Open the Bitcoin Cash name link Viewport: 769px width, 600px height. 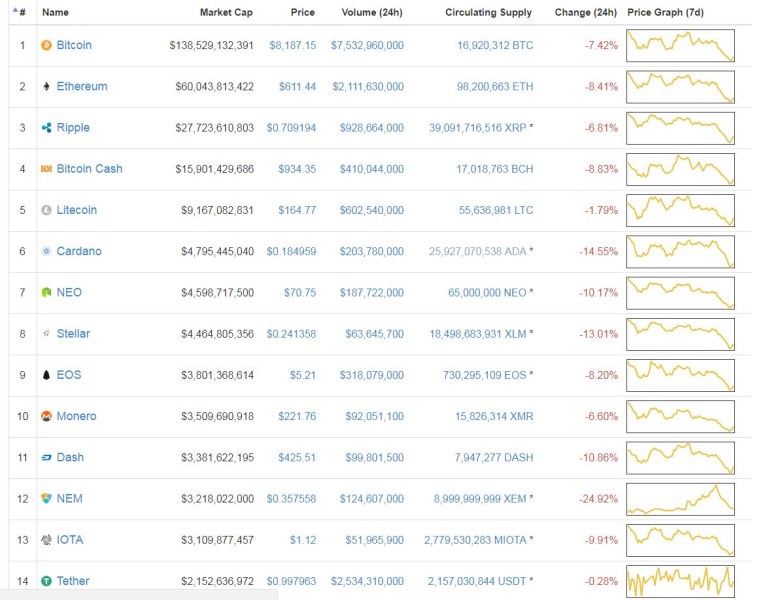[x=89, y=169]
